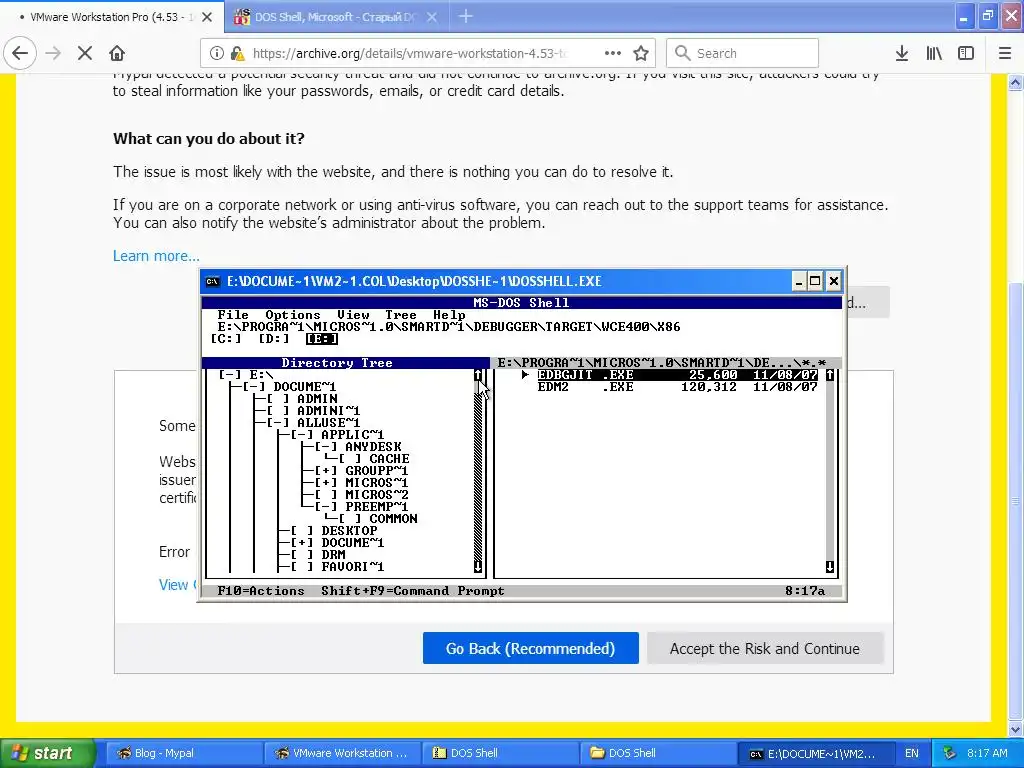Select the DRM directory
Screen dimensions: 1024x768
point(333,554)
